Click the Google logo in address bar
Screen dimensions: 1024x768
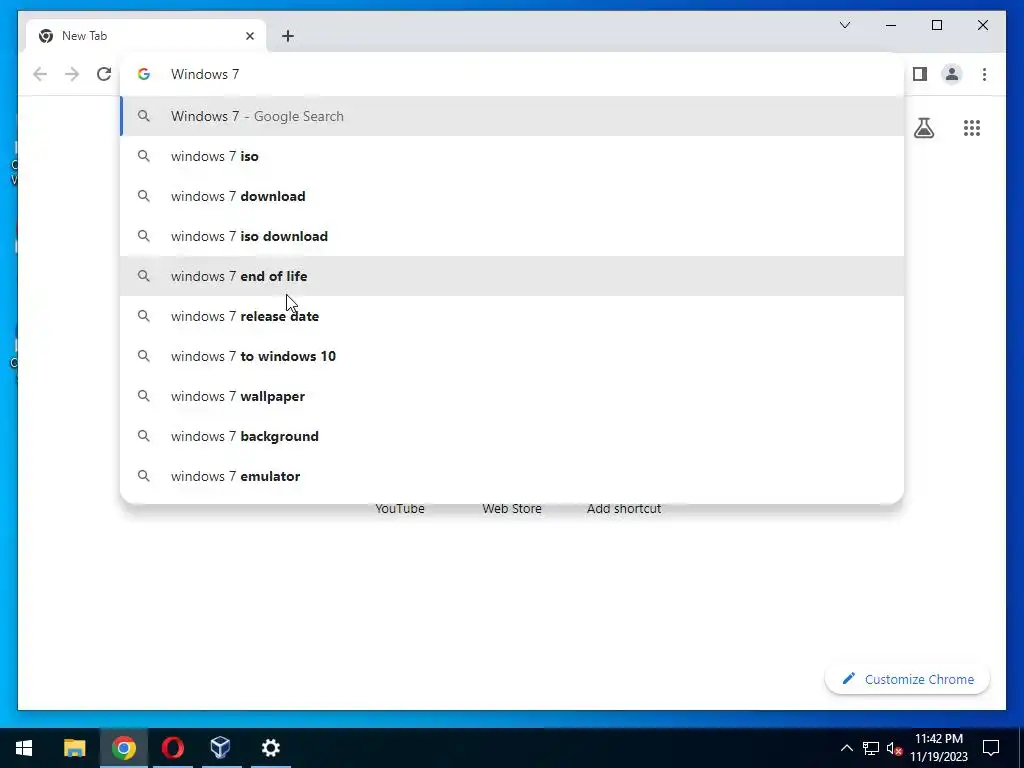[144, 74]
